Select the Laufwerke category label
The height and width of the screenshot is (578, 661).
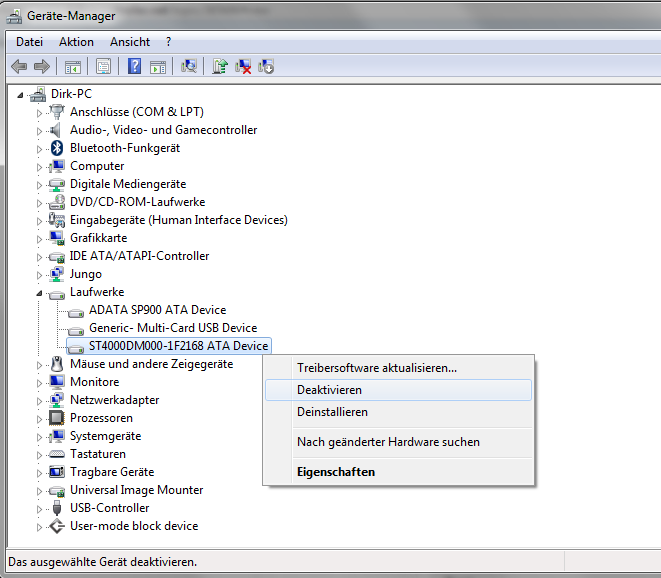coord(97,292)
